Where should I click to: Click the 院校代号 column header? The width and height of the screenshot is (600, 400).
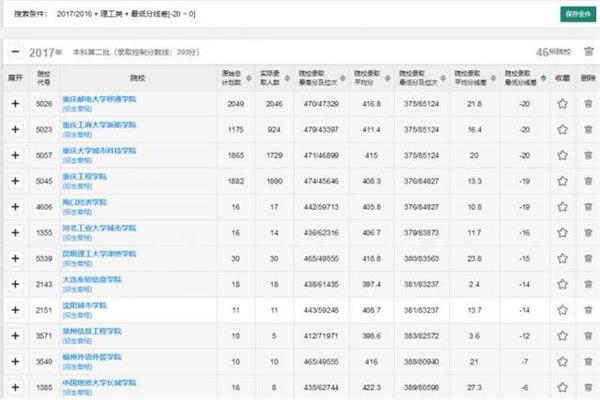coord(44,78)
